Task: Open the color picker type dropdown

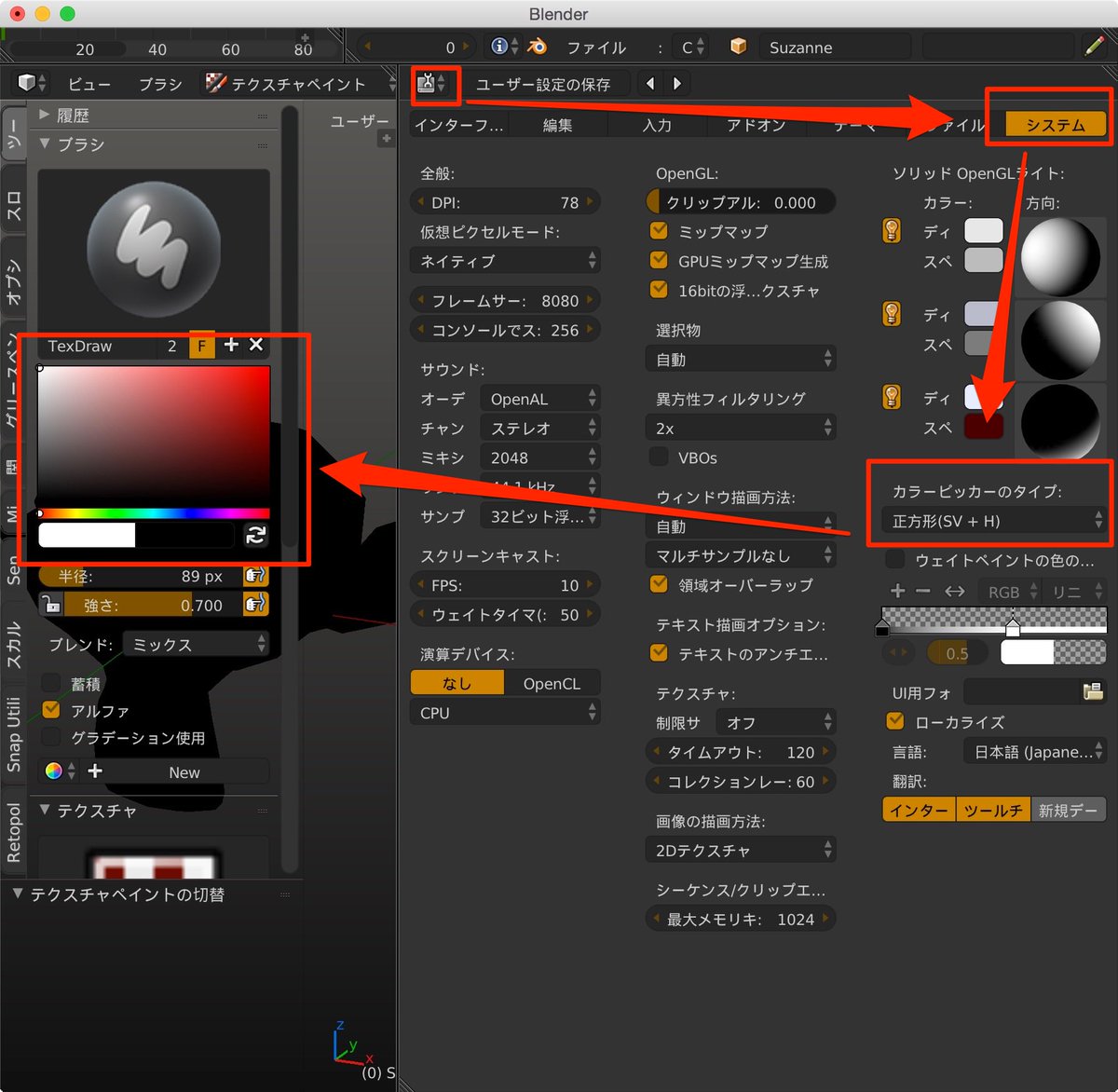Action: point(994,520)
